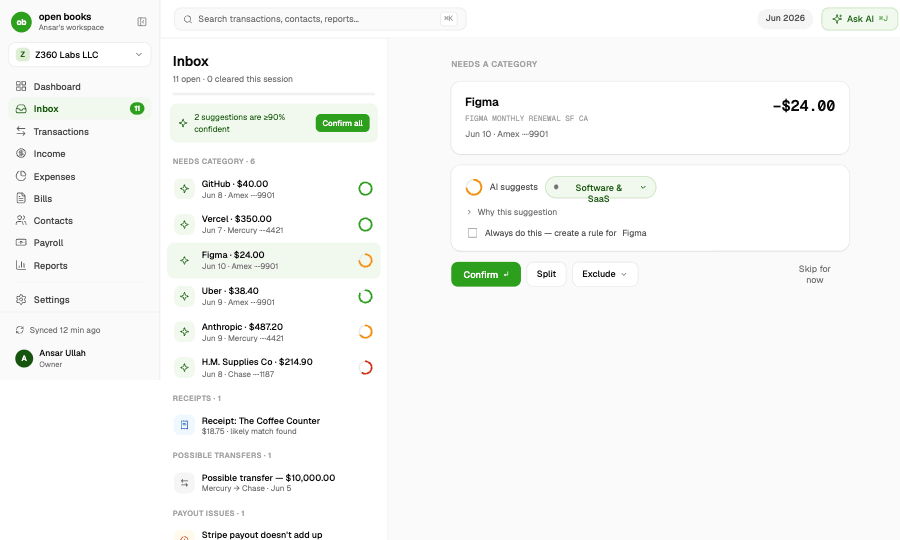Click the Dashboard grid icon
The image size is (900, 540).
(21, 86)
